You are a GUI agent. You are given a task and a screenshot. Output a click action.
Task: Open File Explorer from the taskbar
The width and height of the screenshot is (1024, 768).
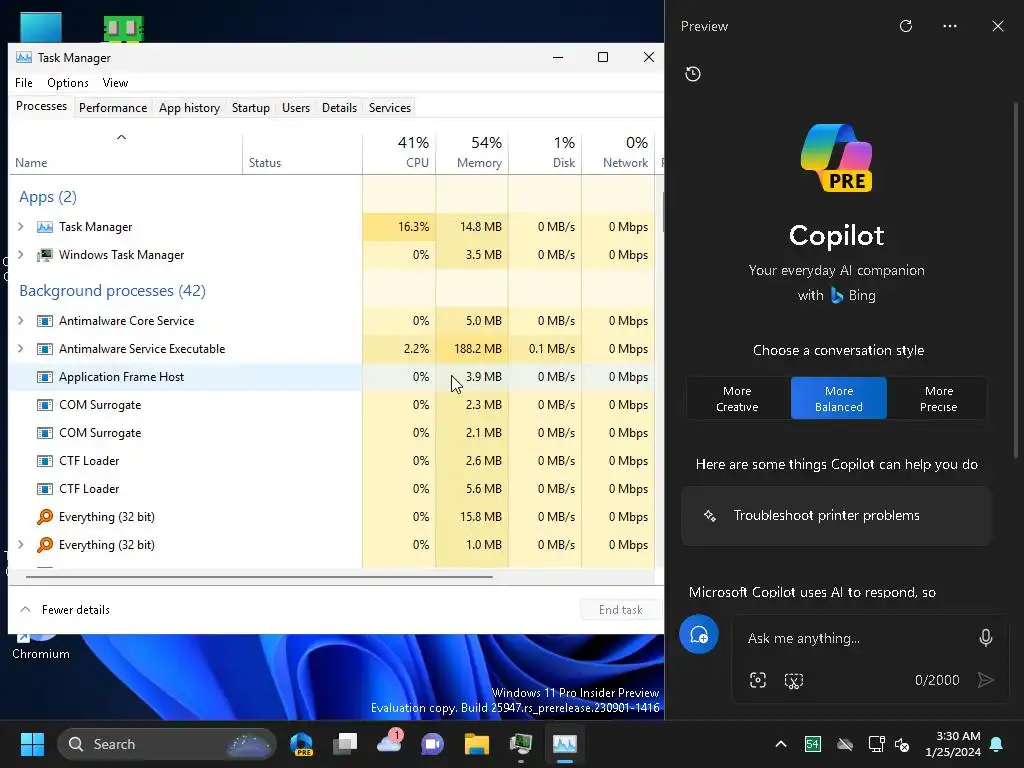coord(477,744)
